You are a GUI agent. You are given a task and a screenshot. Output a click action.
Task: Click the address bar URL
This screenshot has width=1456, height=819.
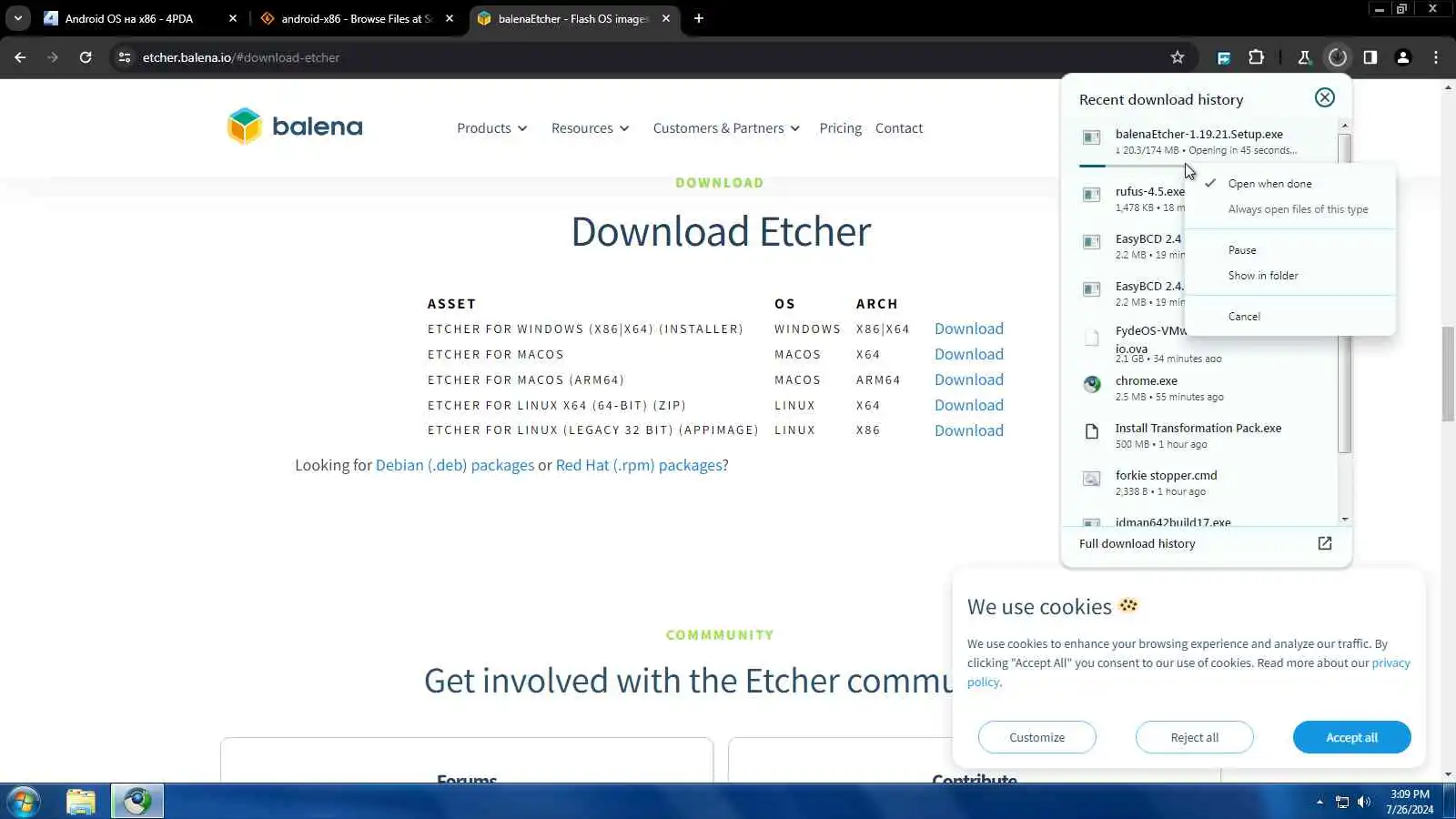point(241,57)
